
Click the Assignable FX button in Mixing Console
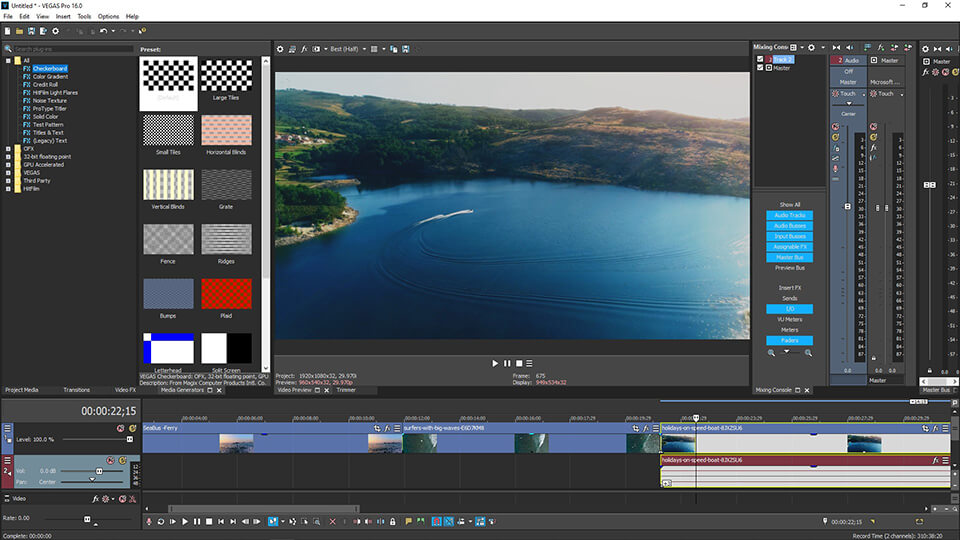(789, 247)
